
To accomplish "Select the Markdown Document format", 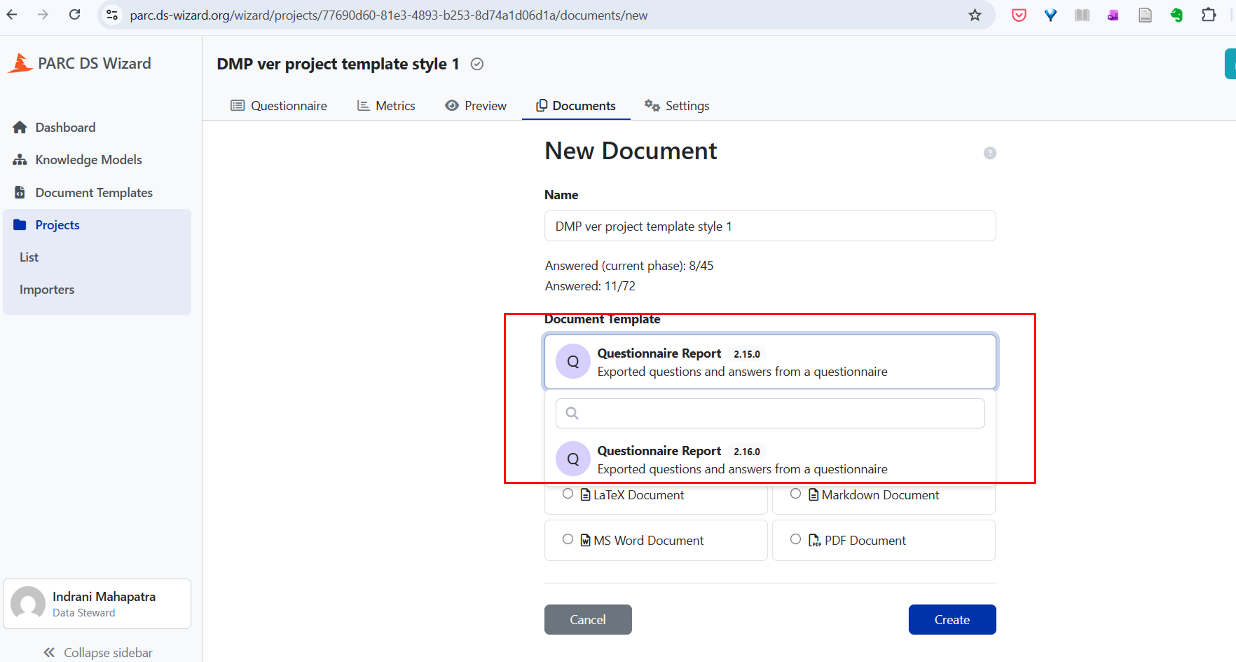I will coord(796,494).
